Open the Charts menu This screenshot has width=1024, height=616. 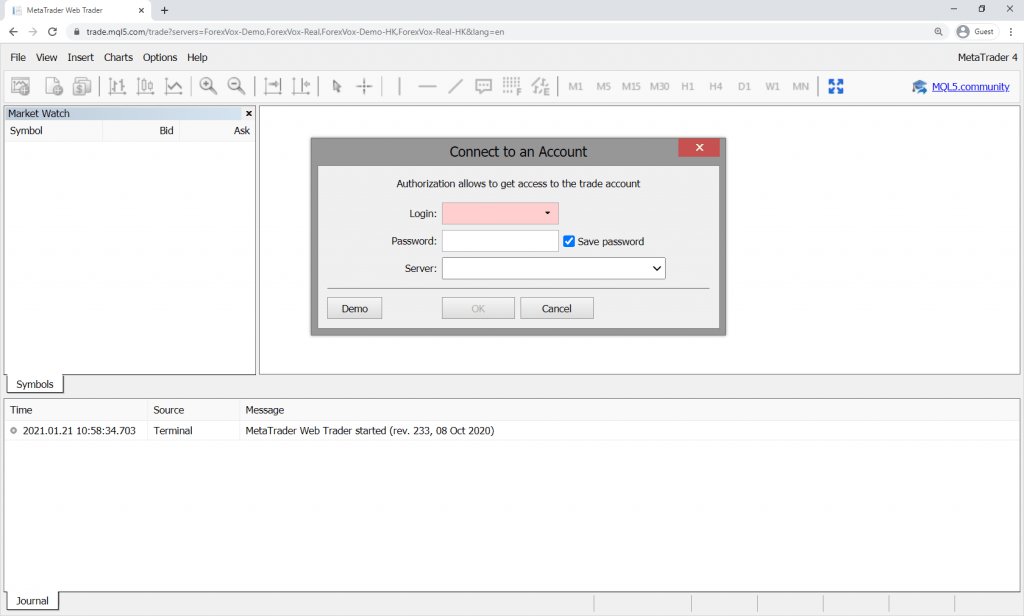coord(118,57)
